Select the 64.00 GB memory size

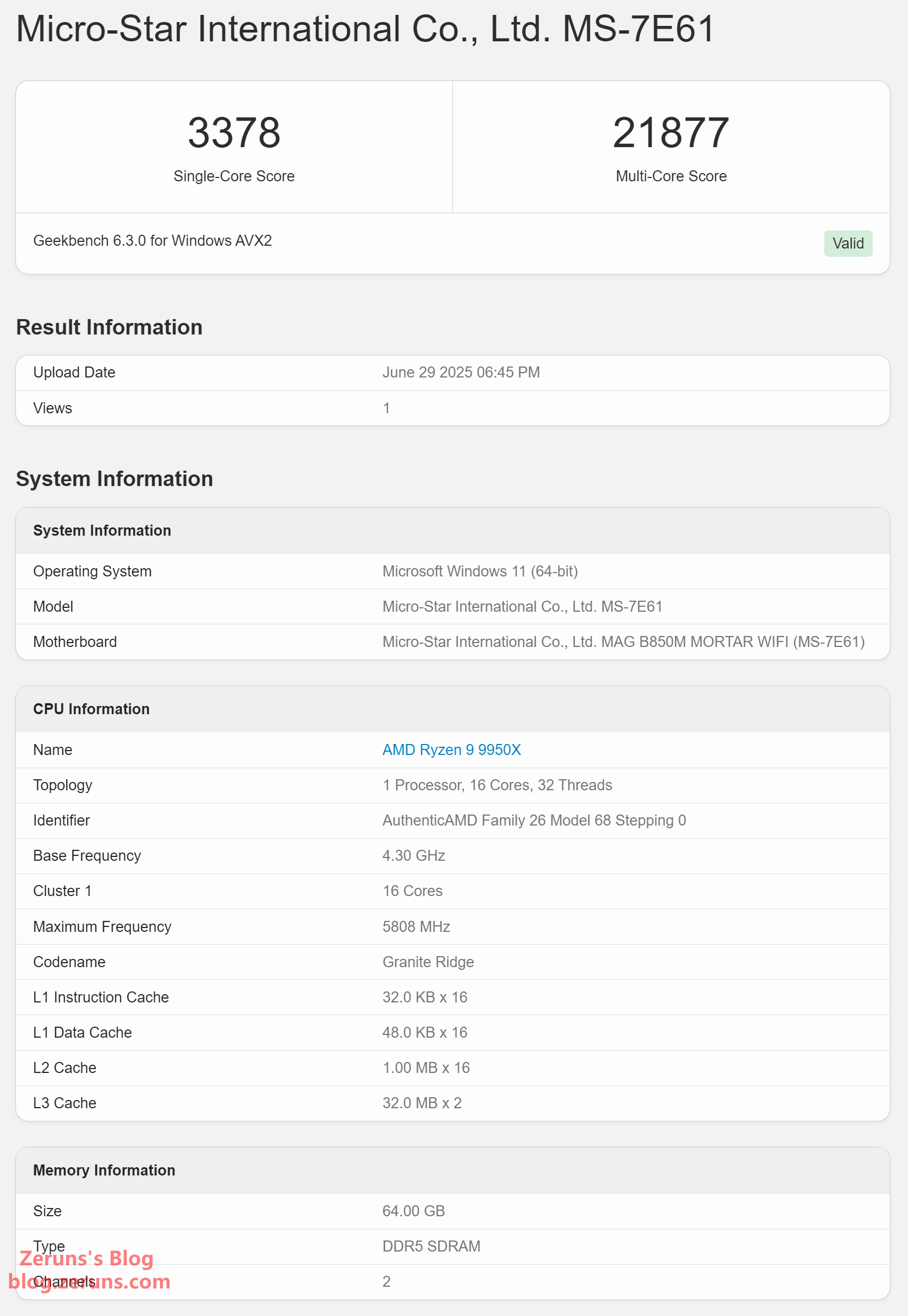click(413, 1211)
